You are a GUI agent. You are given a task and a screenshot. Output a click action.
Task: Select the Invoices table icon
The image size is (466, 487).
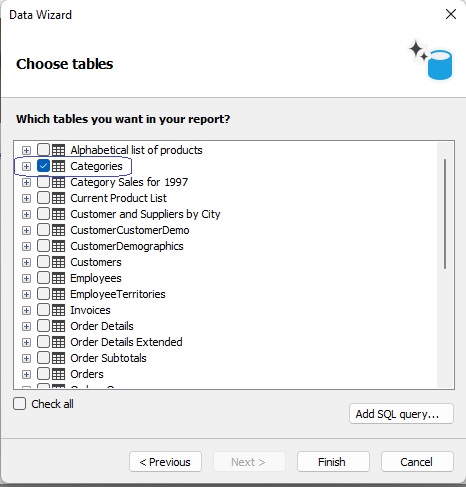tap(59, 310)
